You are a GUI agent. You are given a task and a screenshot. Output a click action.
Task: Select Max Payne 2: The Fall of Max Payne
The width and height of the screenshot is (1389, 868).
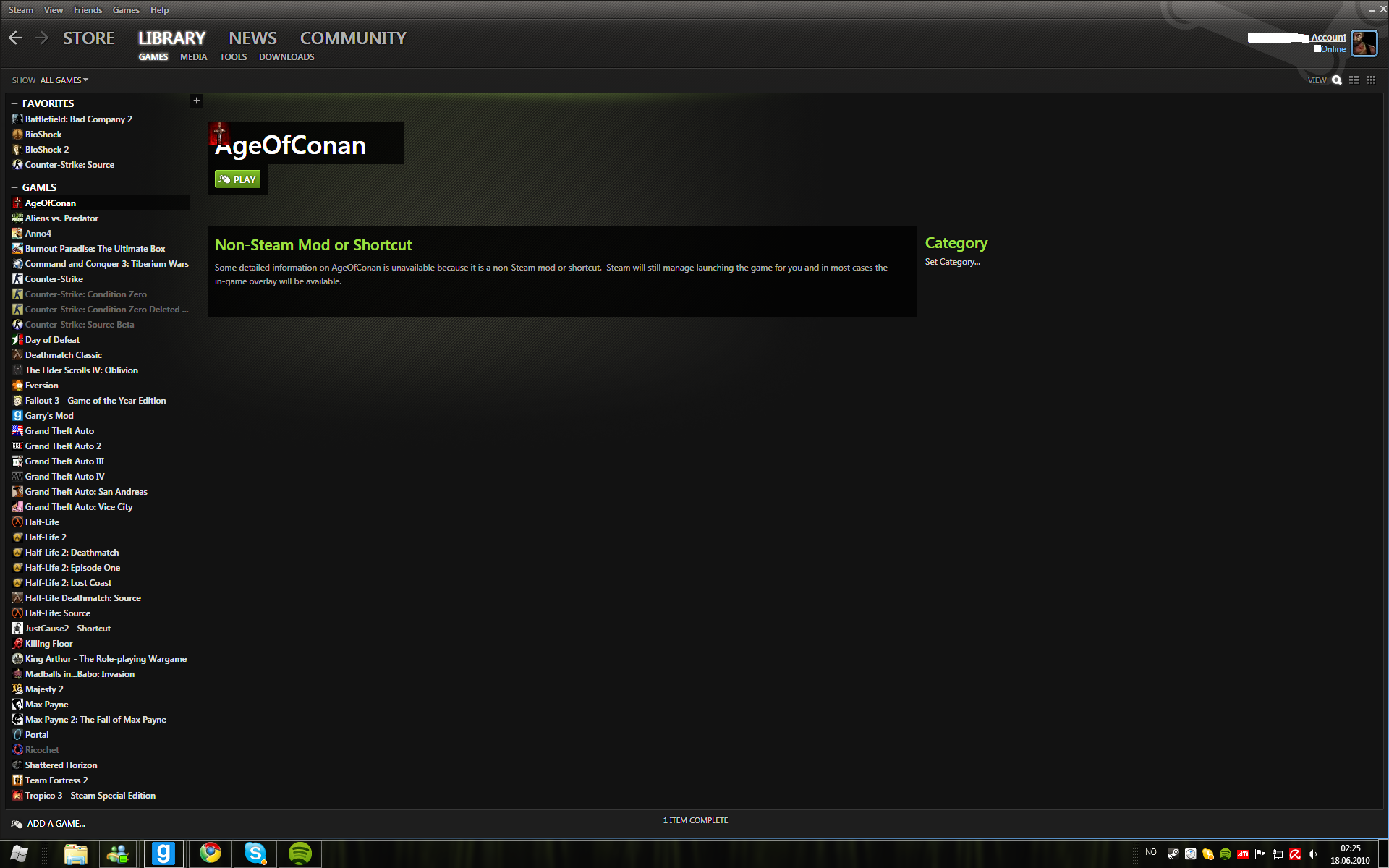pos(100,720)
